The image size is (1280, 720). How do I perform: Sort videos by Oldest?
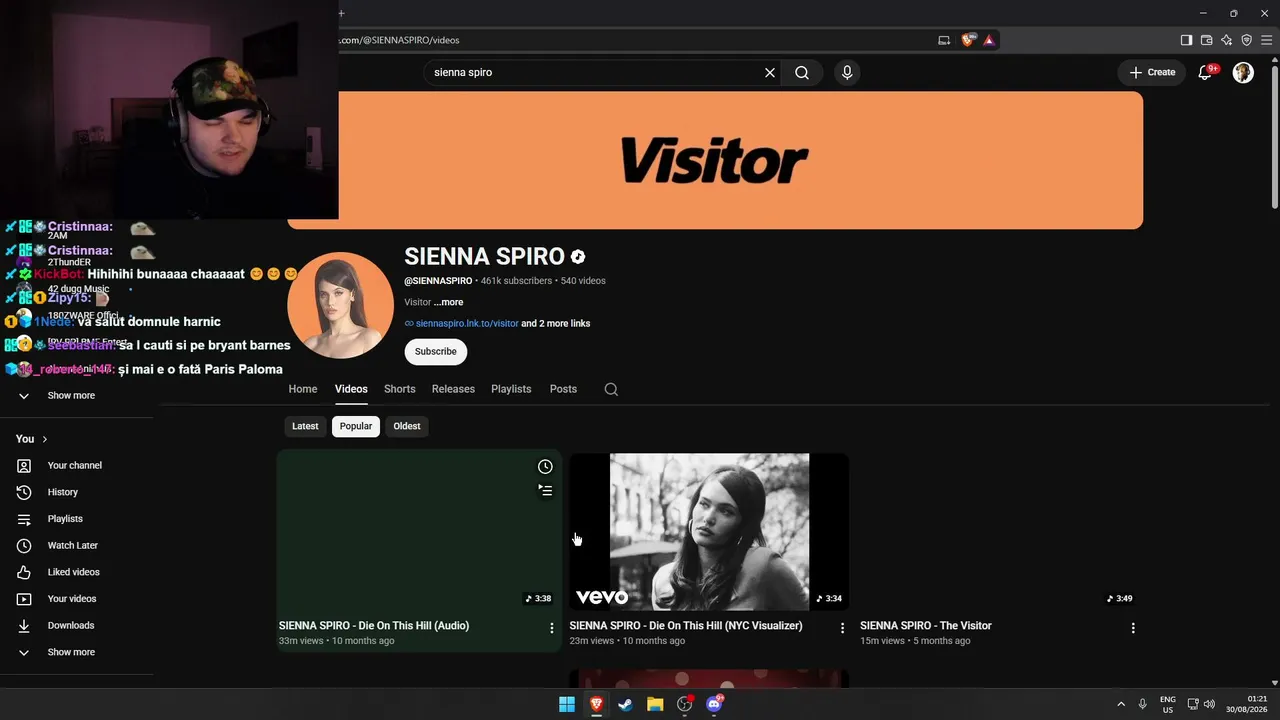tap(407, 426)
